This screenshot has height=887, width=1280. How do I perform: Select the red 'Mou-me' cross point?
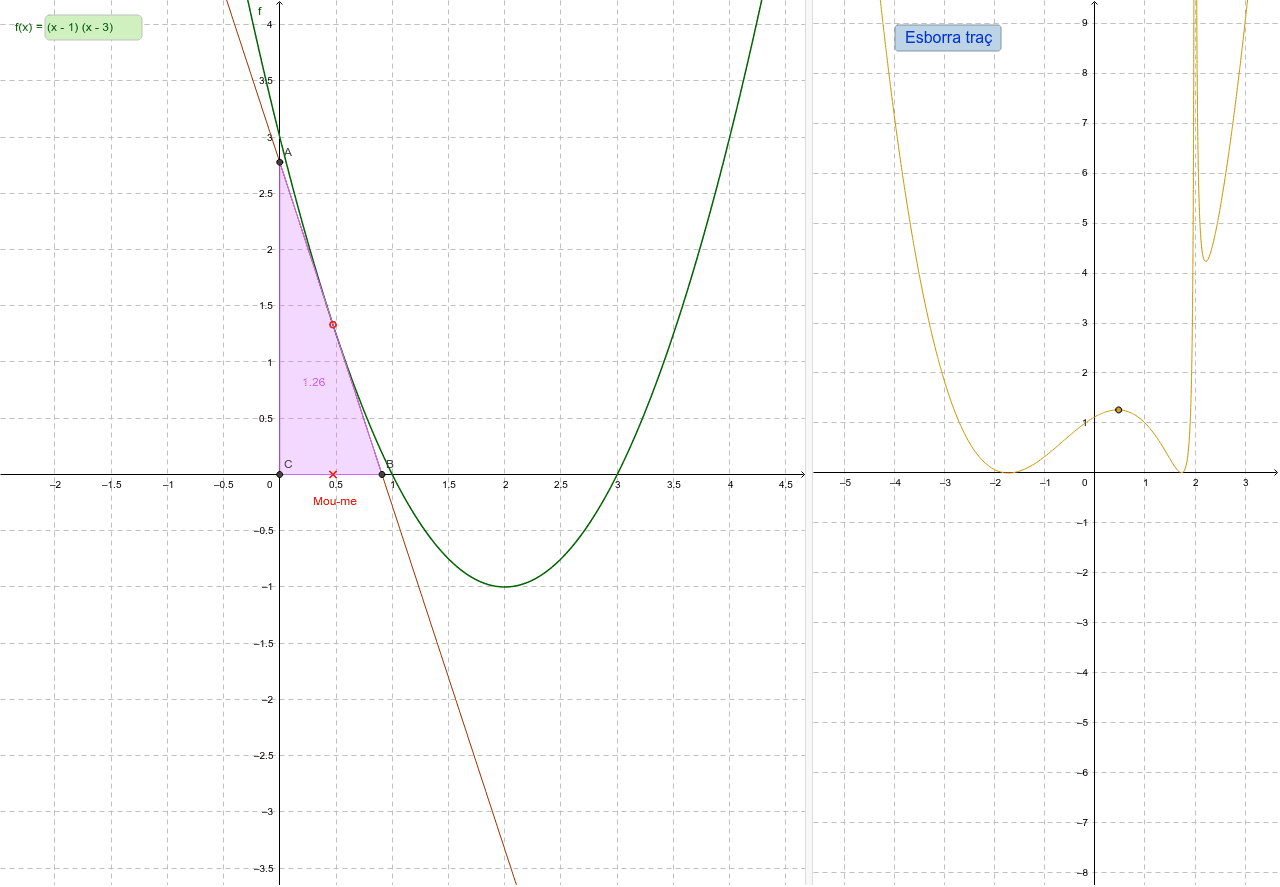(x=333, y=474)
